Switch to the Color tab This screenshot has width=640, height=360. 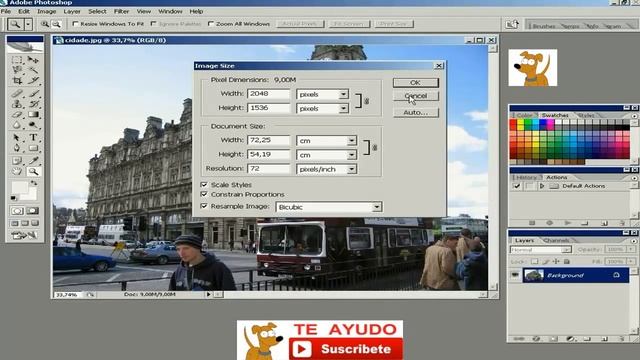coord(524,116)
